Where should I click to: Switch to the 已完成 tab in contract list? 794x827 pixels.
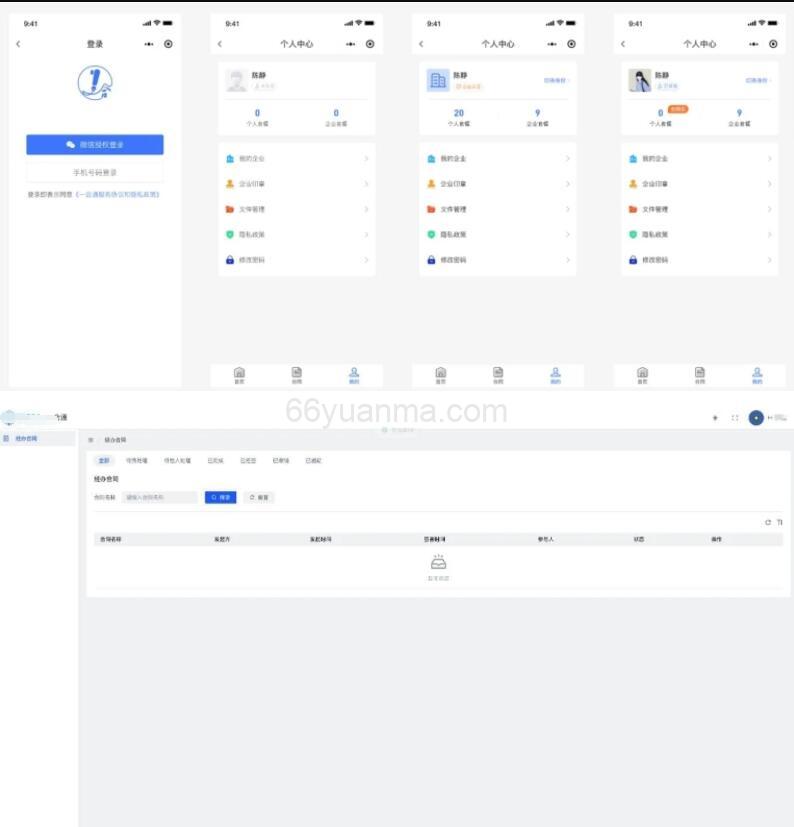tap(214, 461)
